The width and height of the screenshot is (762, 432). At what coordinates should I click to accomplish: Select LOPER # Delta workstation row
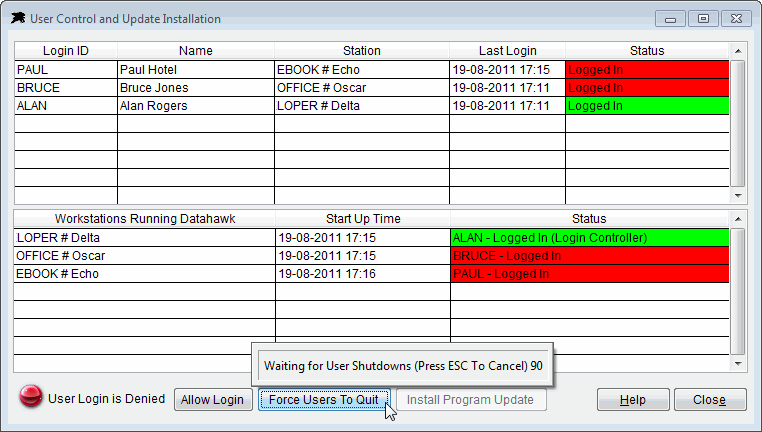(x=145, y=238)
